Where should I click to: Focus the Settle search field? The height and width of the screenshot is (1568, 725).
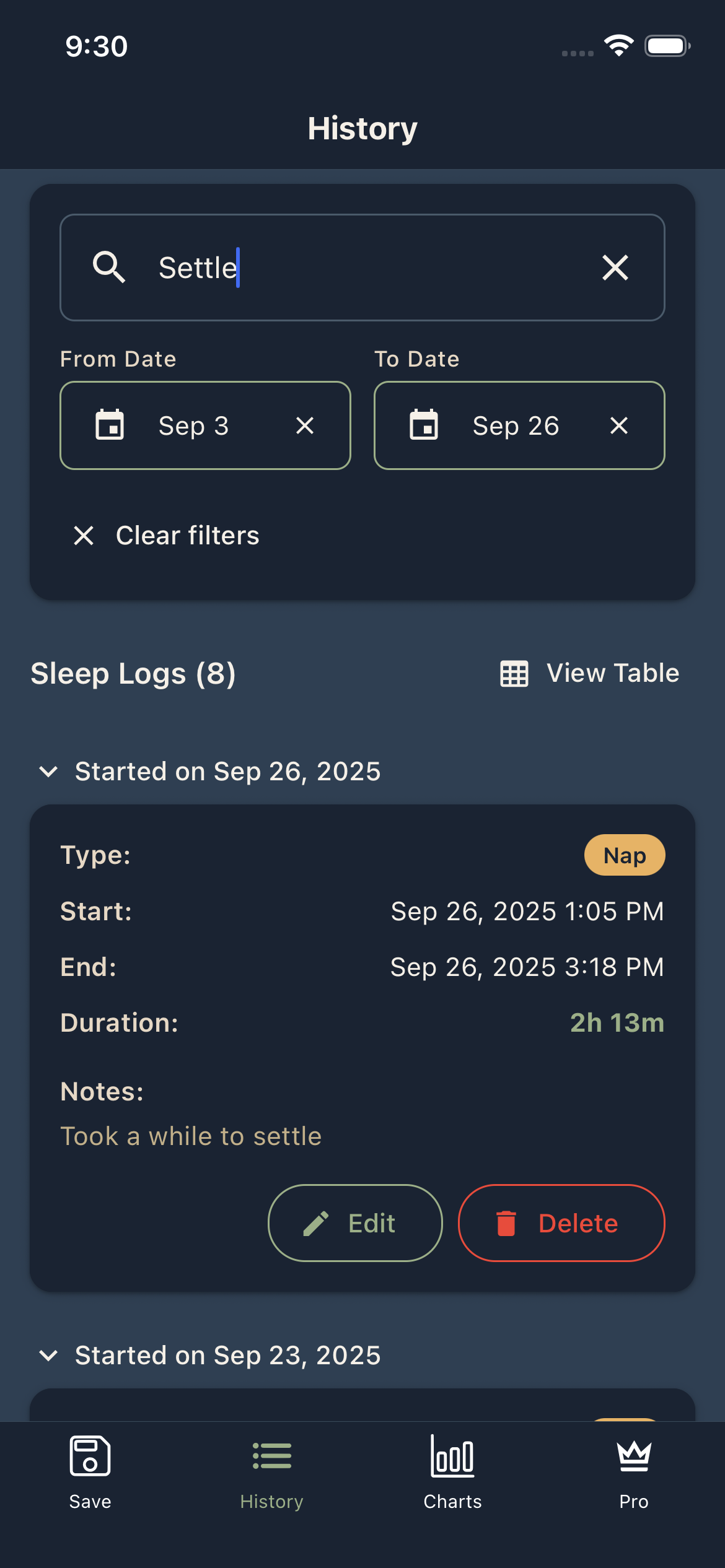pos(372,268)
